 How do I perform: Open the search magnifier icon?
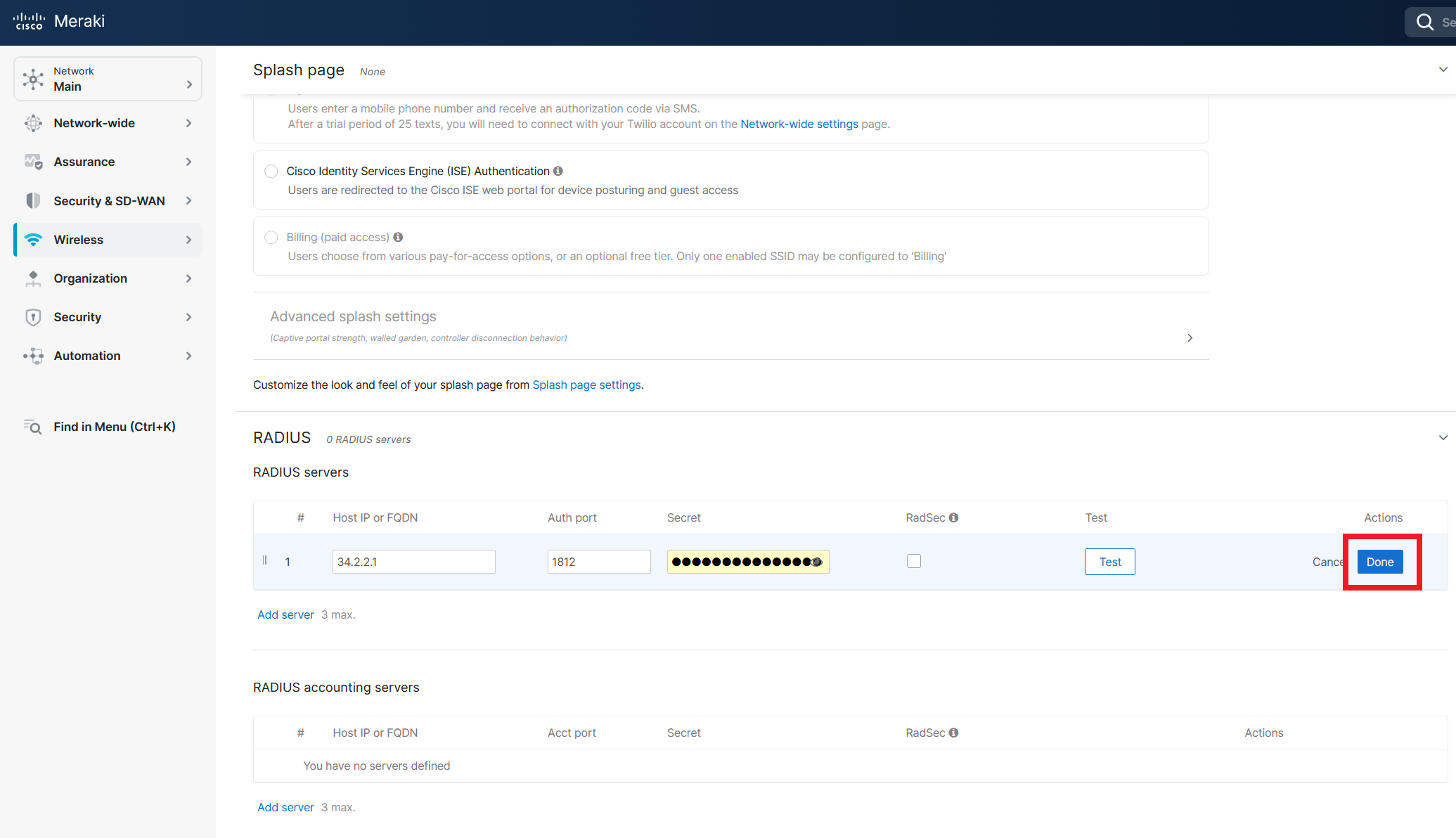click(1425, 22)
